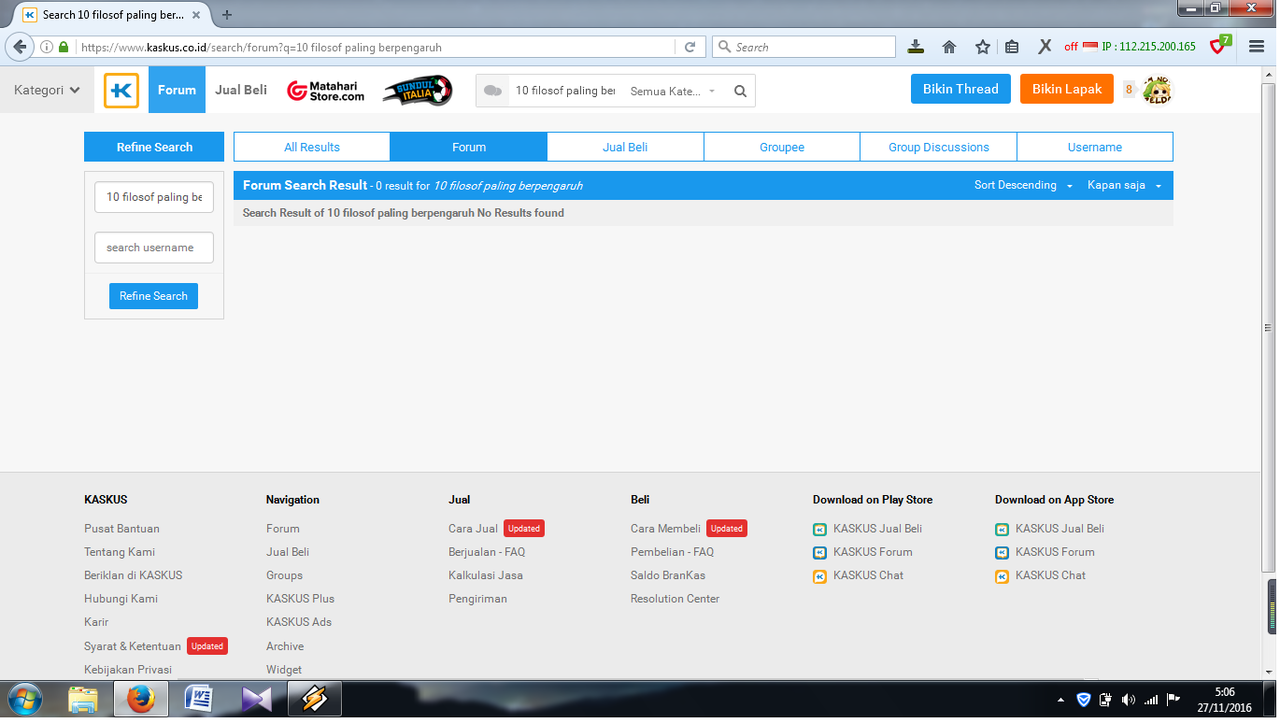Screen dimensions: 1280x723
Task: Click the search username input field
Action: (x=154, y=248)
